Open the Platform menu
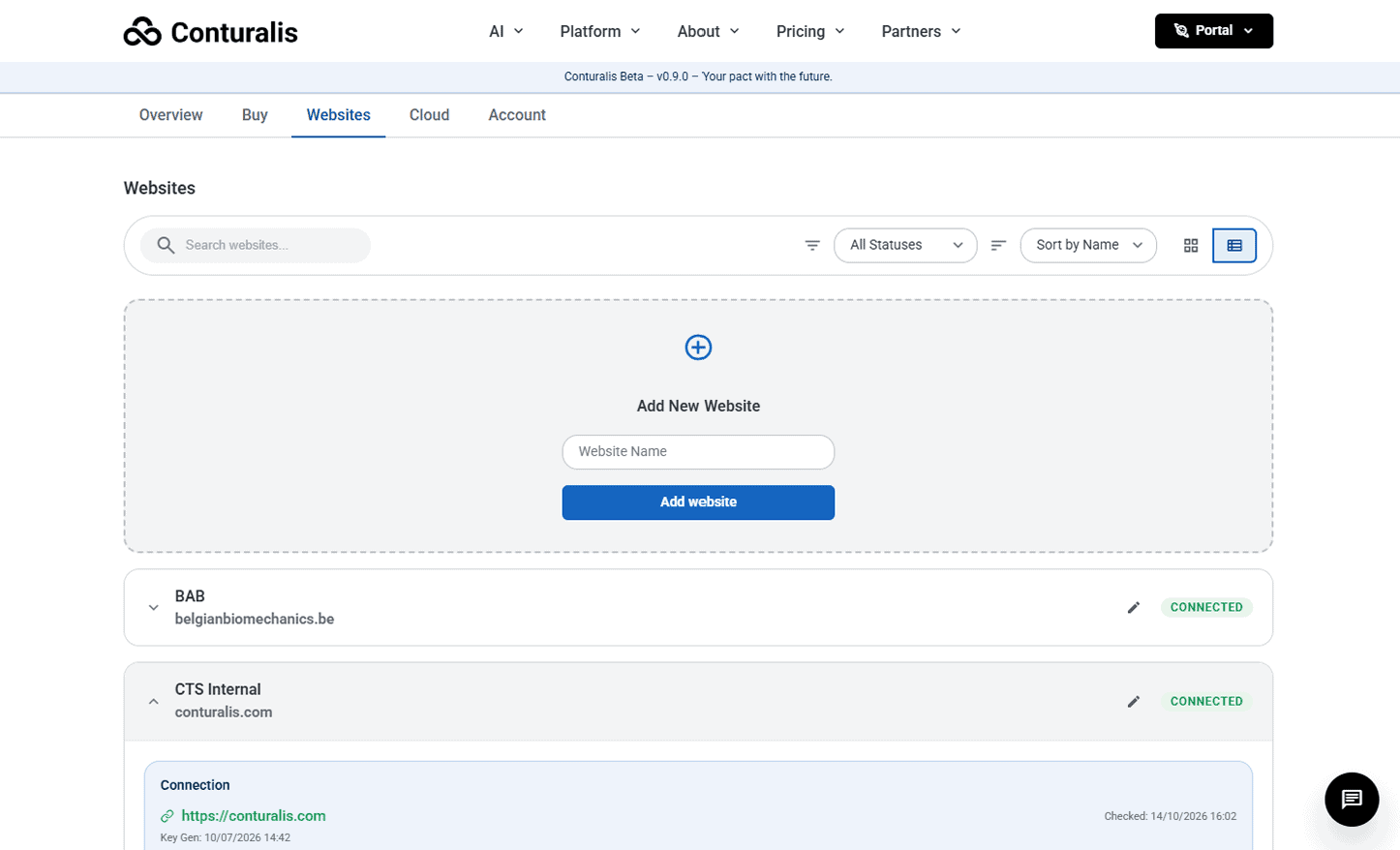 point(600,32)
